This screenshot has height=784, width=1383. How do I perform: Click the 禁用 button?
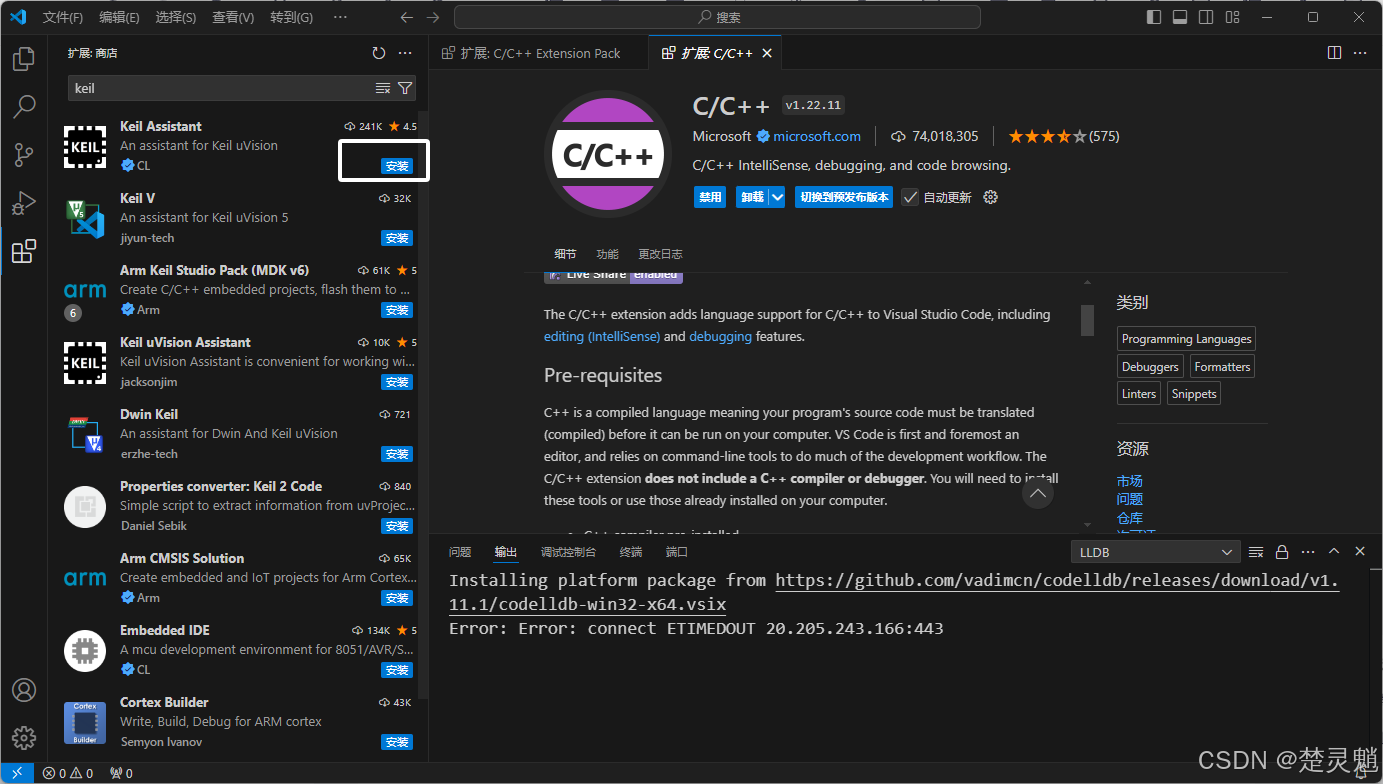pos(710,197)
